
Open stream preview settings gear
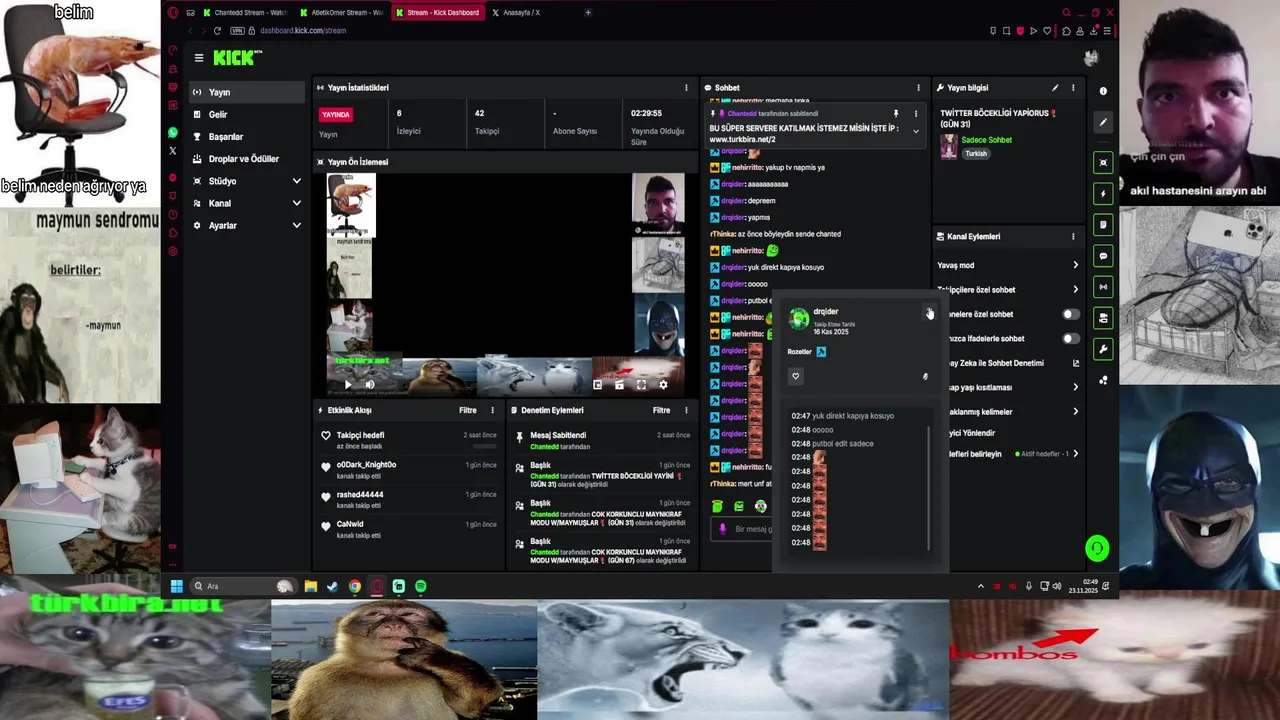[x=663, y=384]
